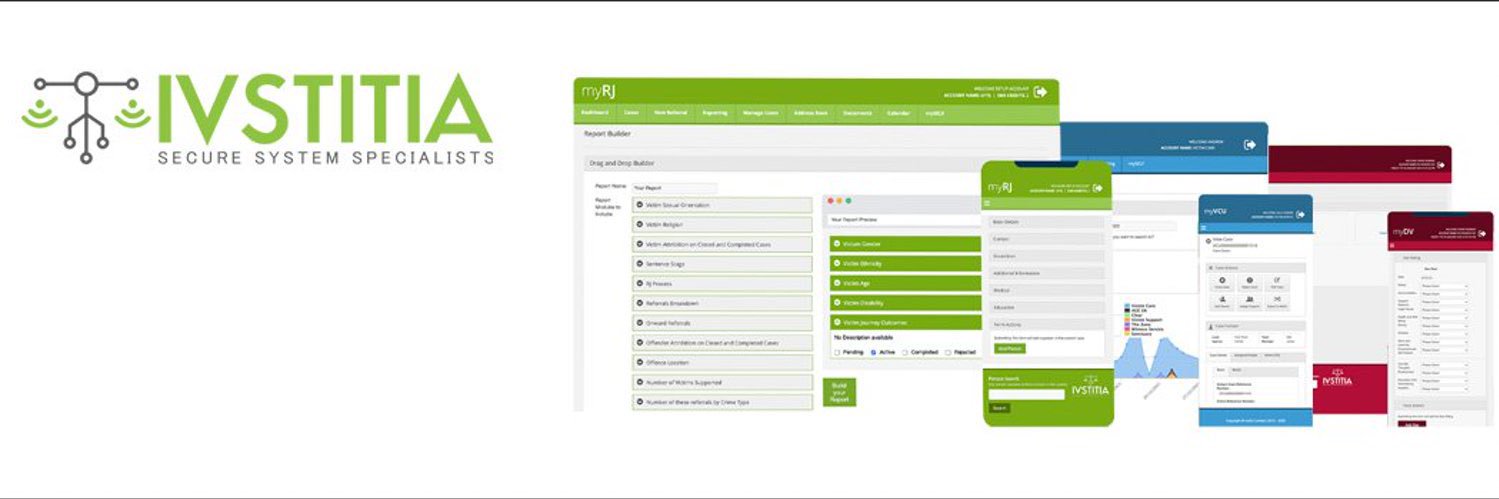This screenshot has width=1499, height=499.
Task: Click the plus icon beside Offence Location
Action: (x=640, y=362)
